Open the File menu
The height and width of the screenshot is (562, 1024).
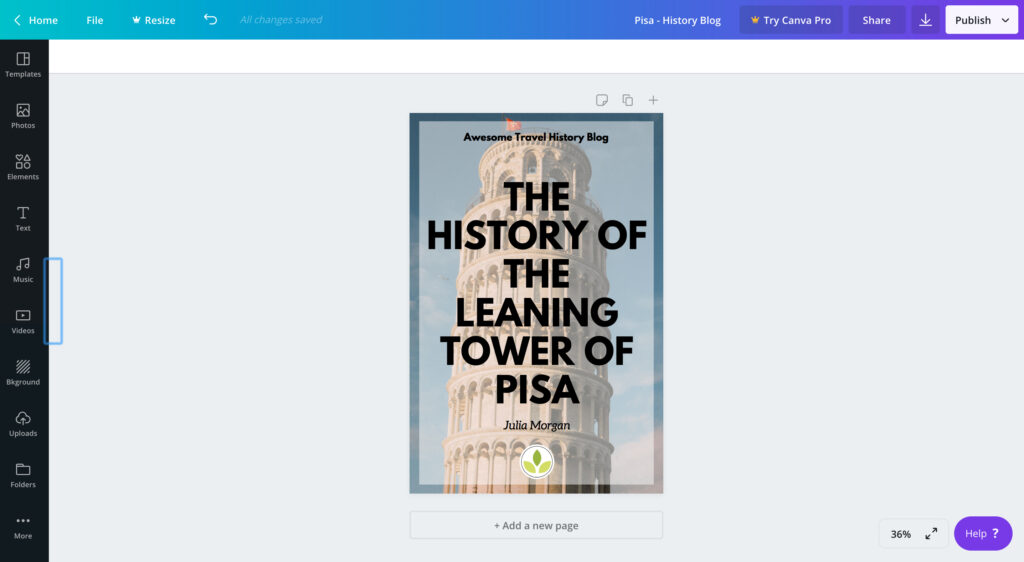[95, 20]
